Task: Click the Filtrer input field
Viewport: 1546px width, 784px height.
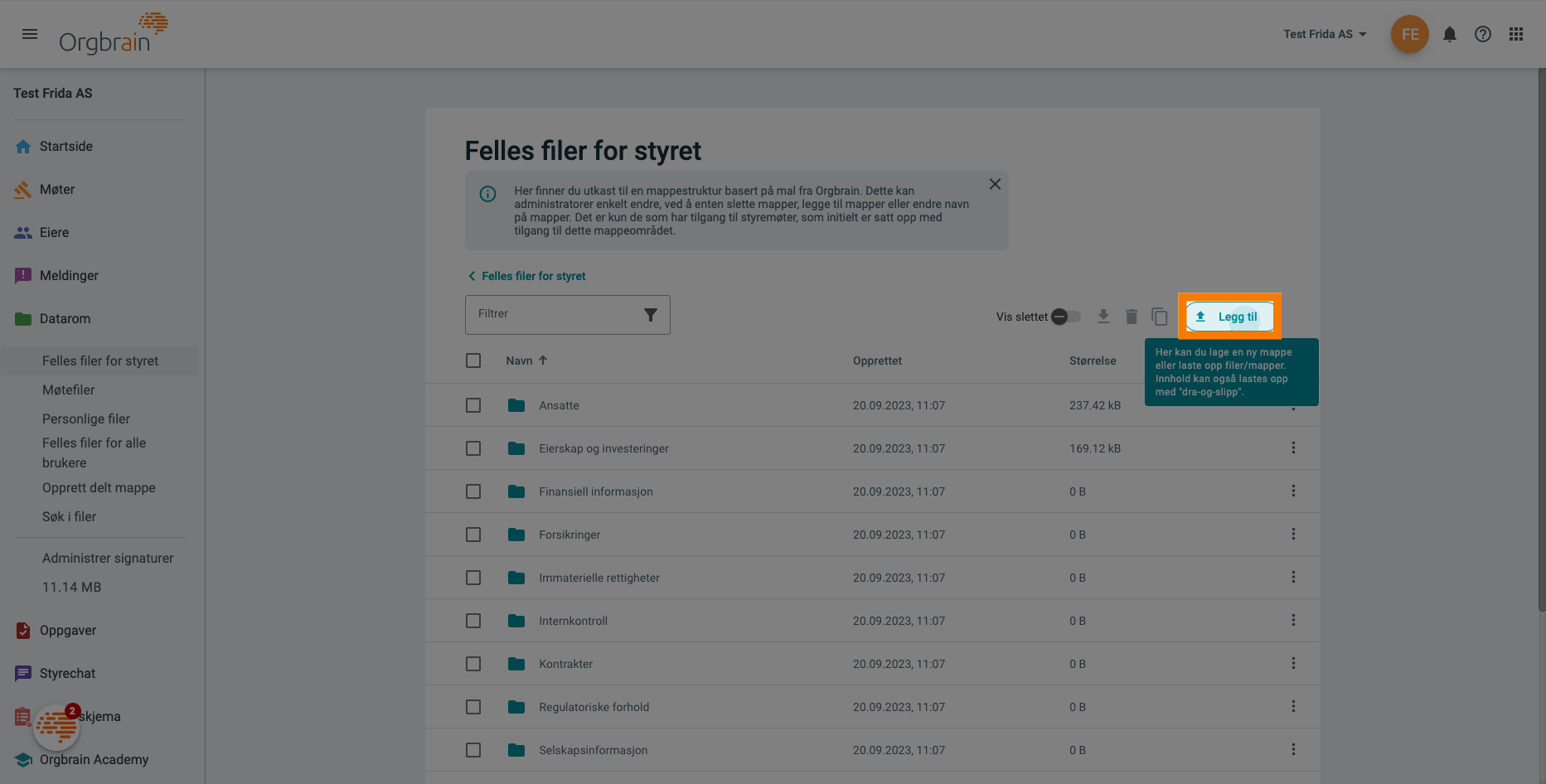Action: 568,315
